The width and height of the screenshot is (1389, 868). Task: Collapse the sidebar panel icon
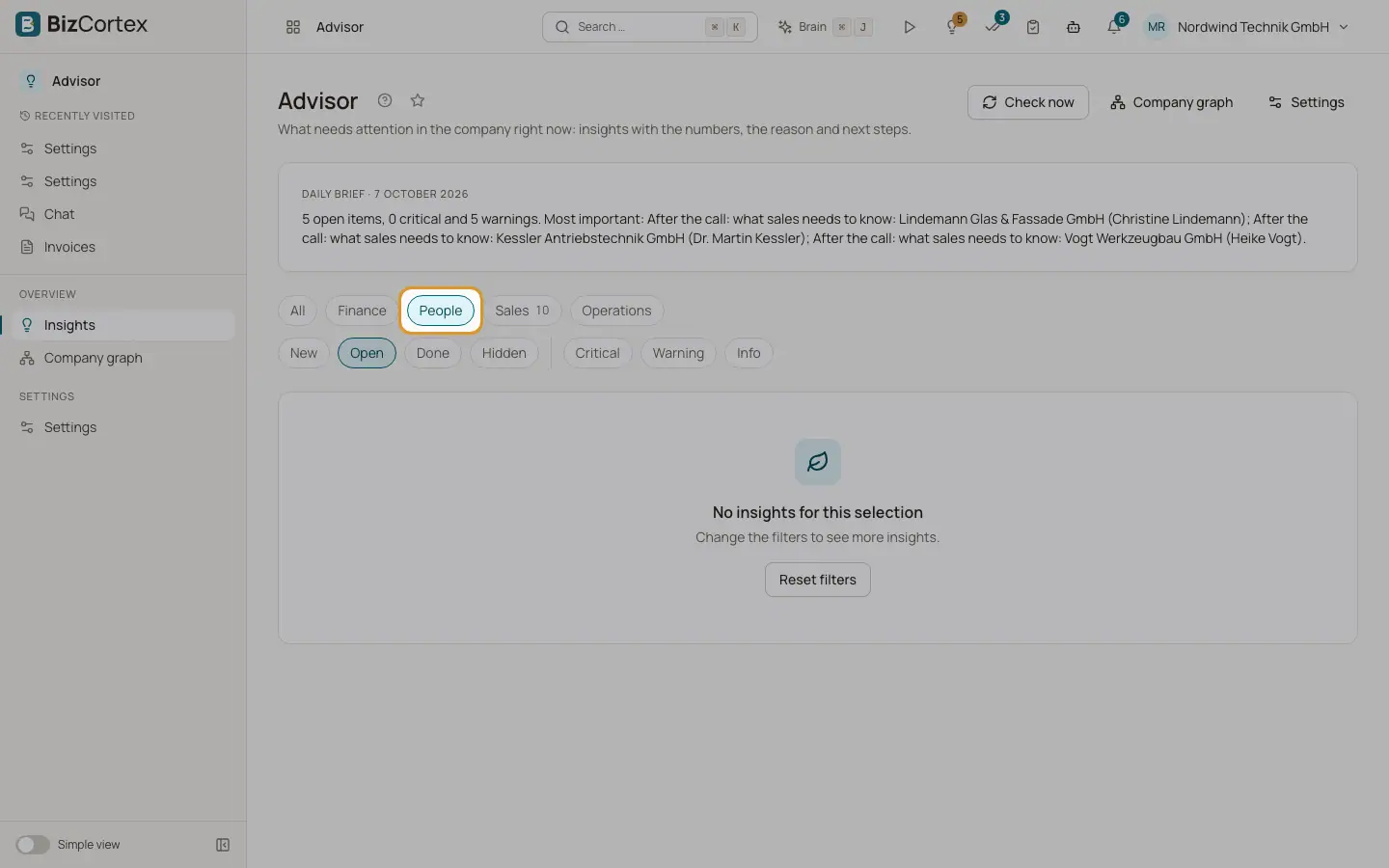pos(223,845)
